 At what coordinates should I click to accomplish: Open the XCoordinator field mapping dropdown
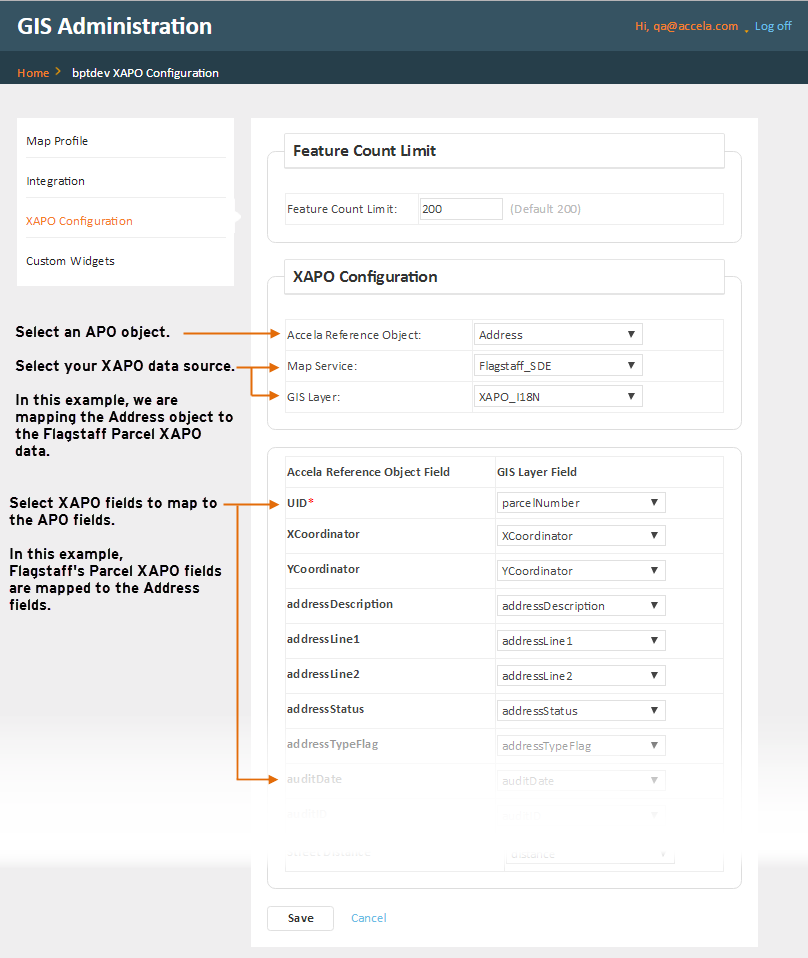pyautogui.click(x=581, y=536)
